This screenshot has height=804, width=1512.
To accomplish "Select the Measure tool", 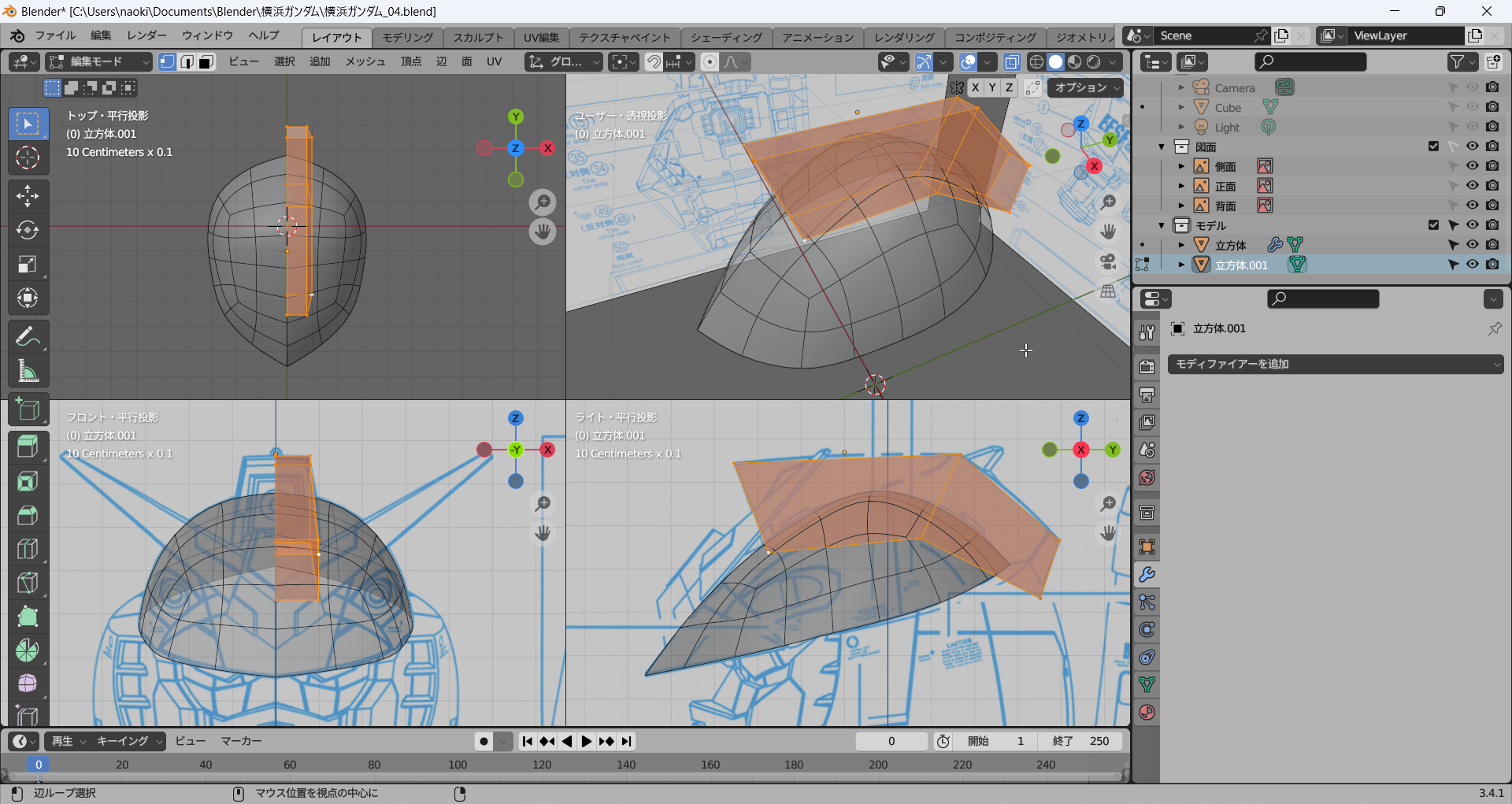I will 28,371.
